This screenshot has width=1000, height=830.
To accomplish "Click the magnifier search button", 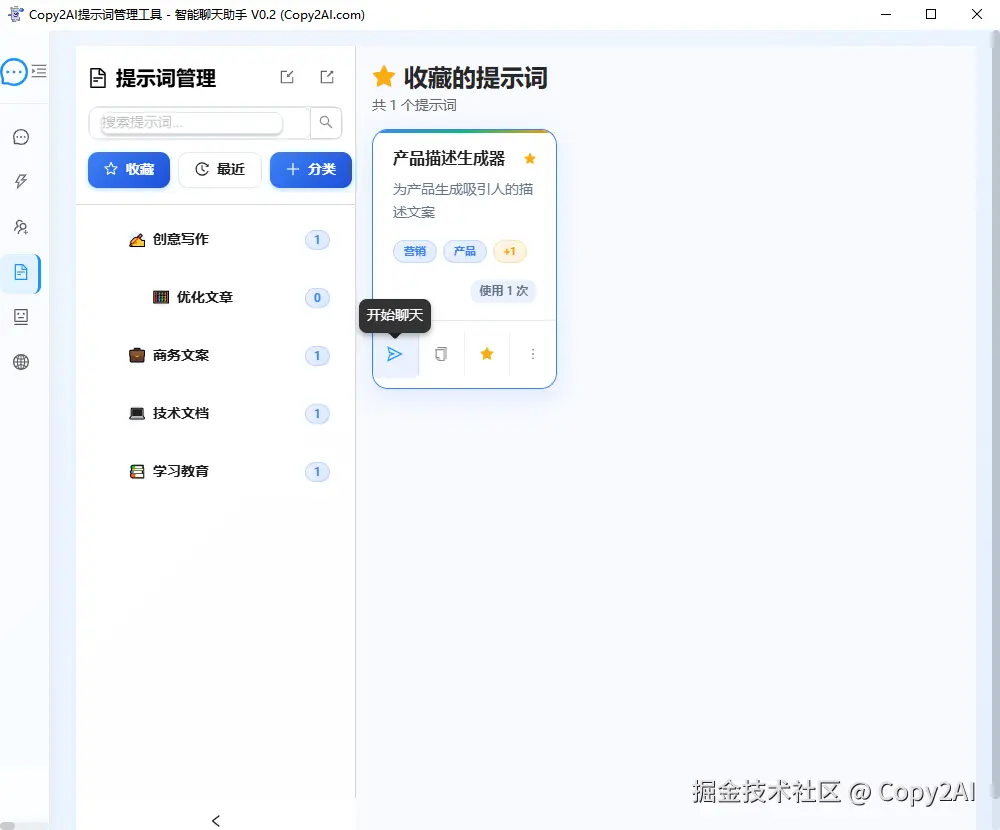I will [326, 122].
